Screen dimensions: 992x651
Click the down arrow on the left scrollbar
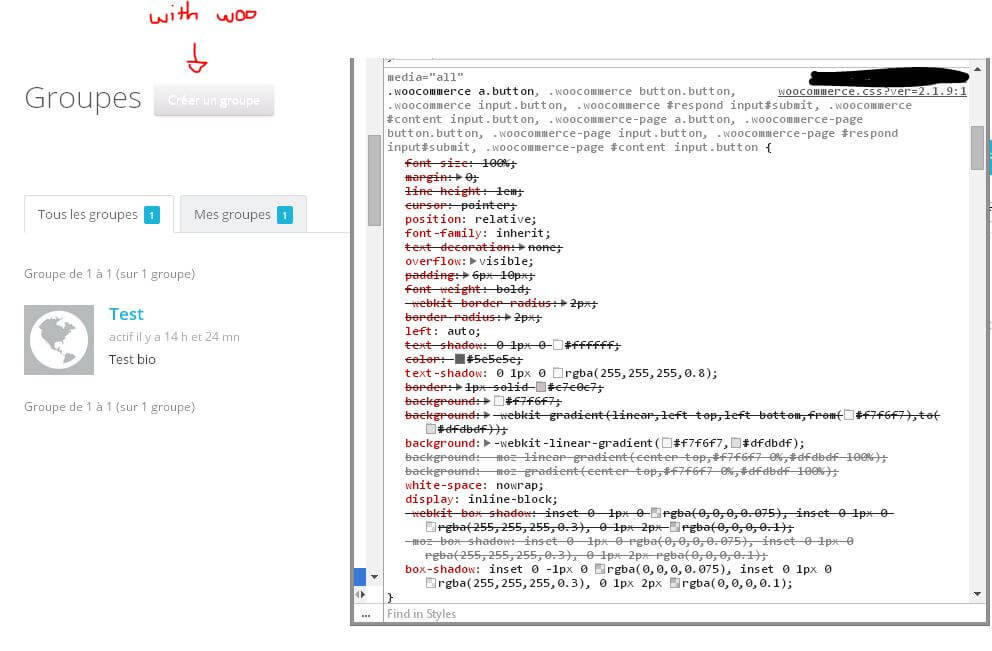tap(374, 577)
